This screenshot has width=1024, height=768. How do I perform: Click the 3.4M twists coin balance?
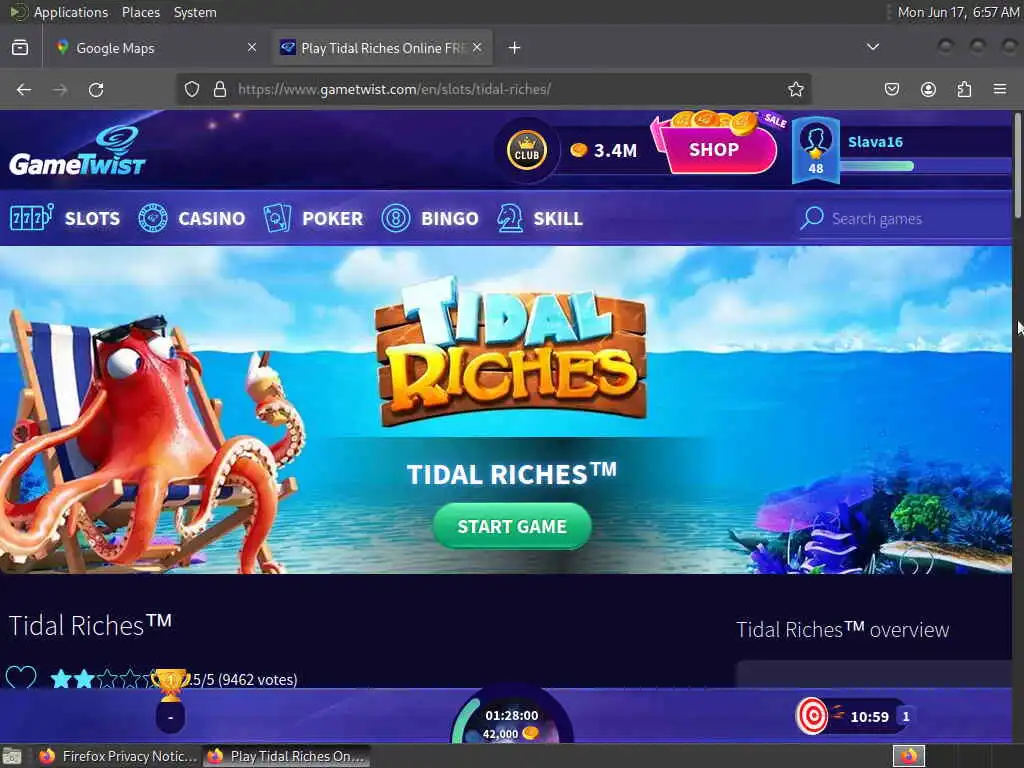click(x=604, y=150)
